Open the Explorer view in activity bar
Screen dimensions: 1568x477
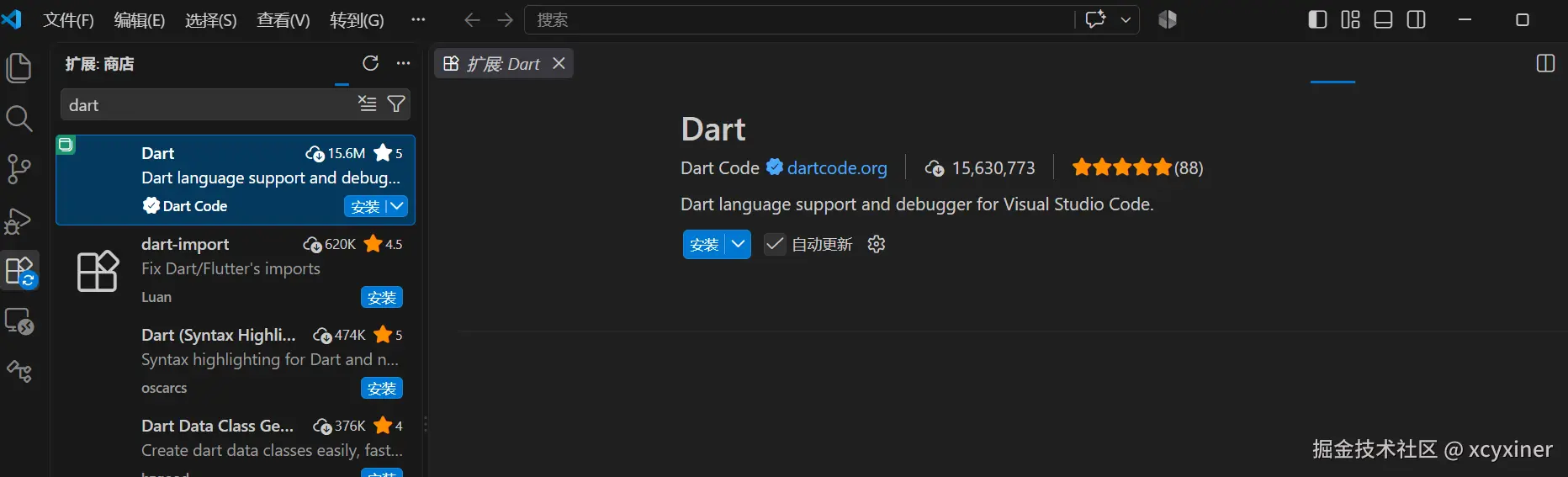[x=19, y=67]
